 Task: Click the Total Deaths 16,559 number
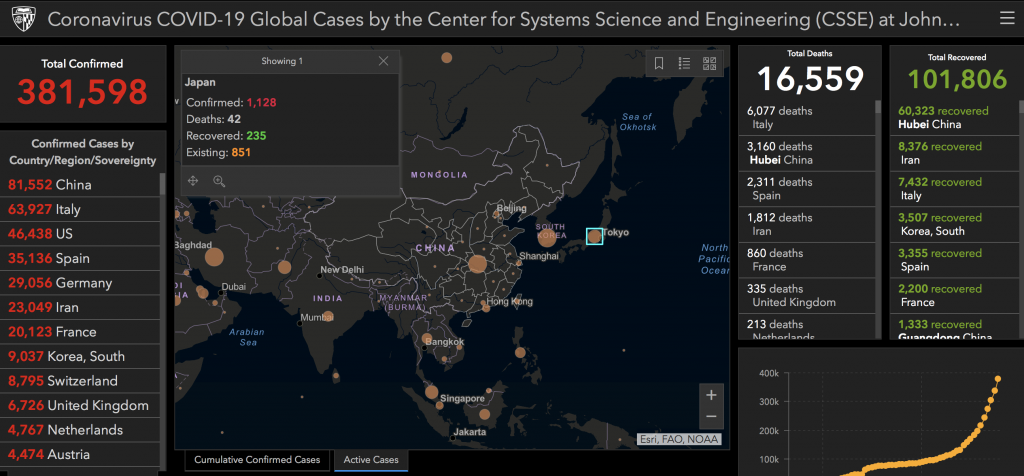pos(810,79)
